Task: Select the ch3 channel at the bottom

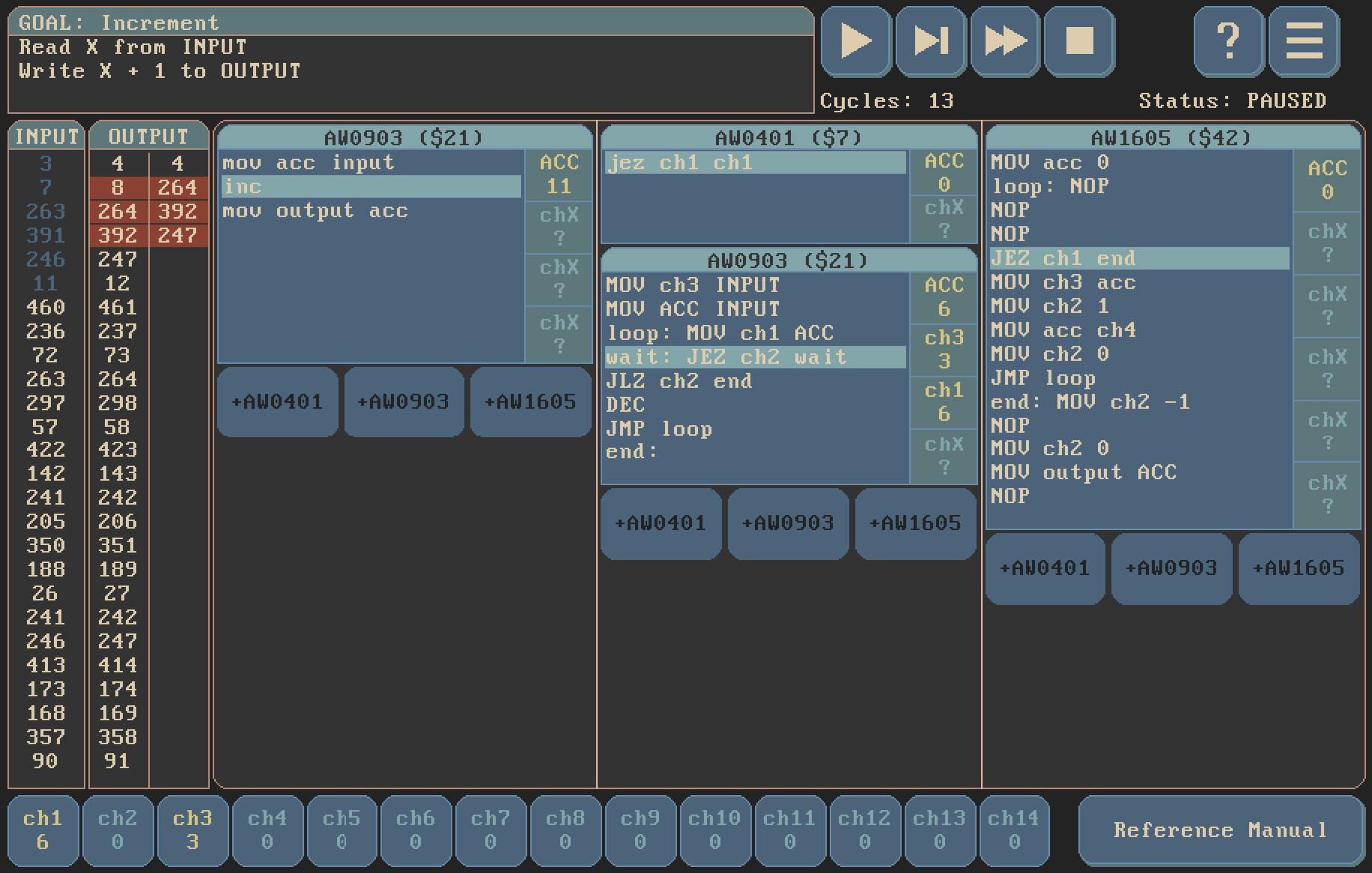Action: coord(192,830)
